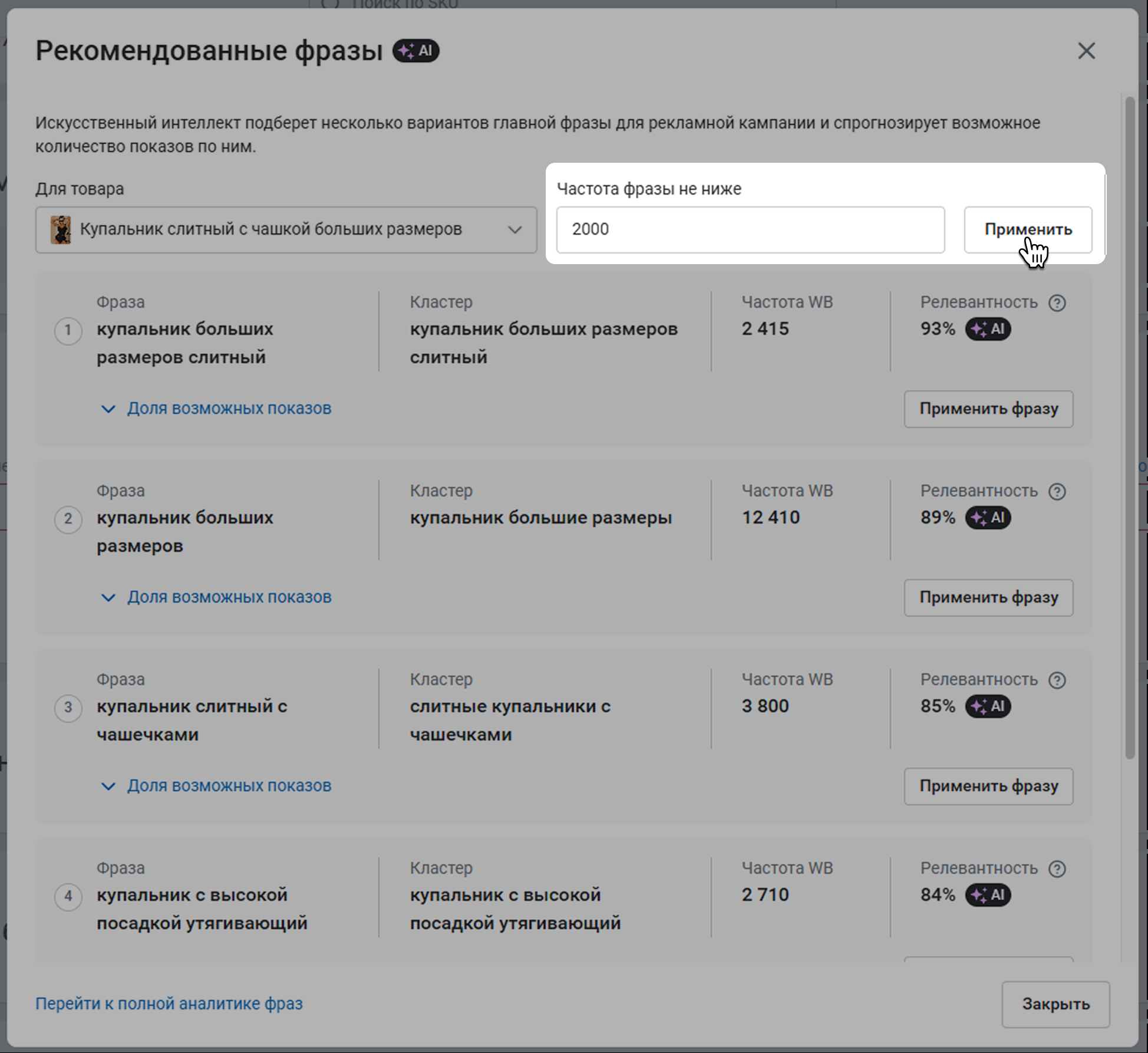Click the relevance help icon for 84% row
This screenshot has height=1053, width=1148.
click(1057, 868)
